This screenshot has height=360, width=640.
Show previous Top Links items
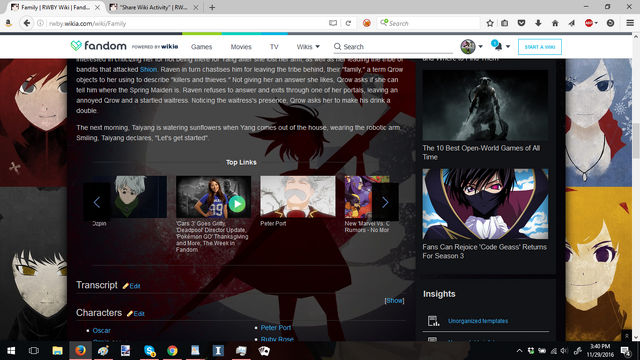coord(97,202)
